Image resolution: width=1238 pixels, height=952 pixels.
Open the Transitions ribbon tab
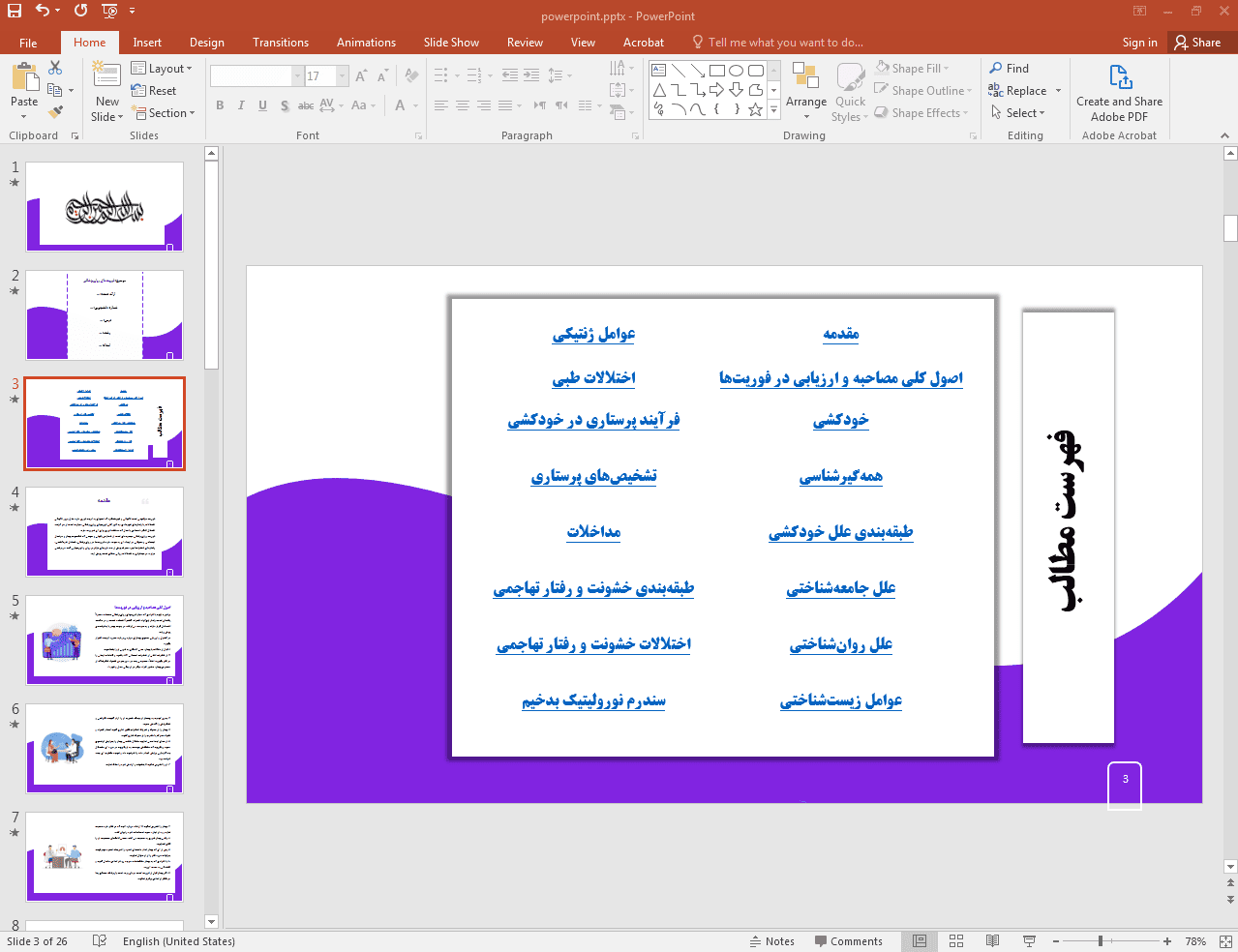click(x=280, y=43)
